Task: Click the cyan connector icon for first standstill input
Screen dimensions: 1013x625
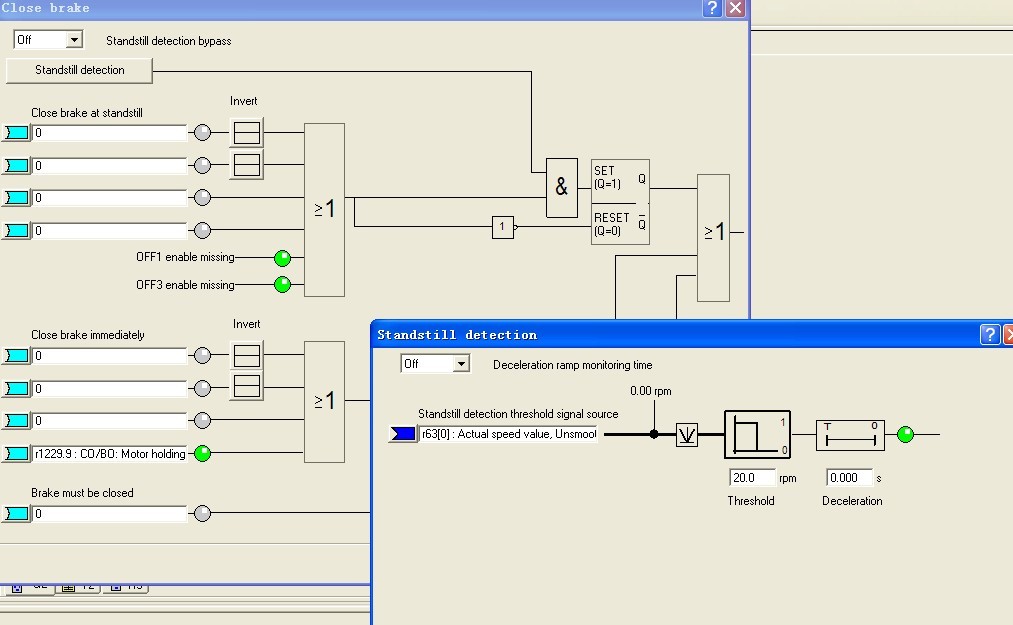Action: 16,132
